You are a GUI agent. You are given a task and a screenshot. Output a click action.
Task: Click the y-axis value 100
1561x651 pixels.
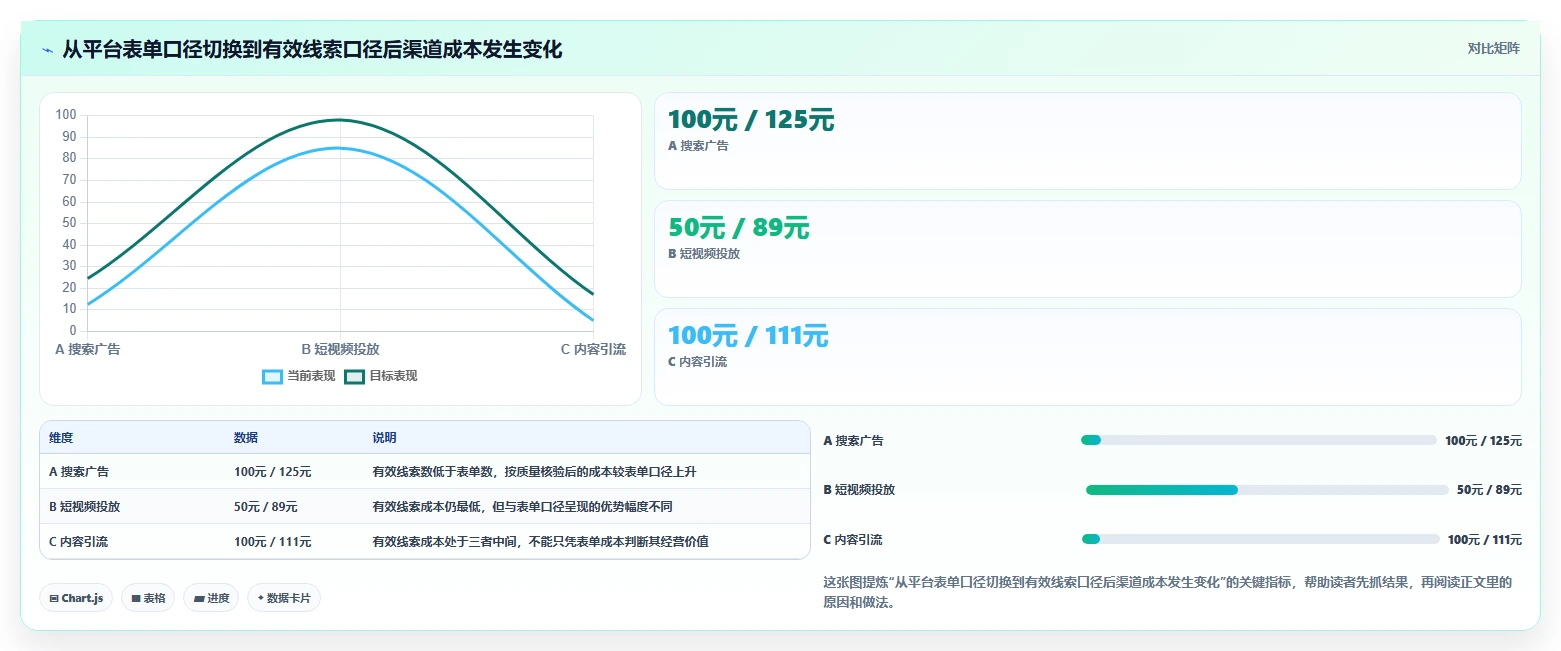[66, 115]
